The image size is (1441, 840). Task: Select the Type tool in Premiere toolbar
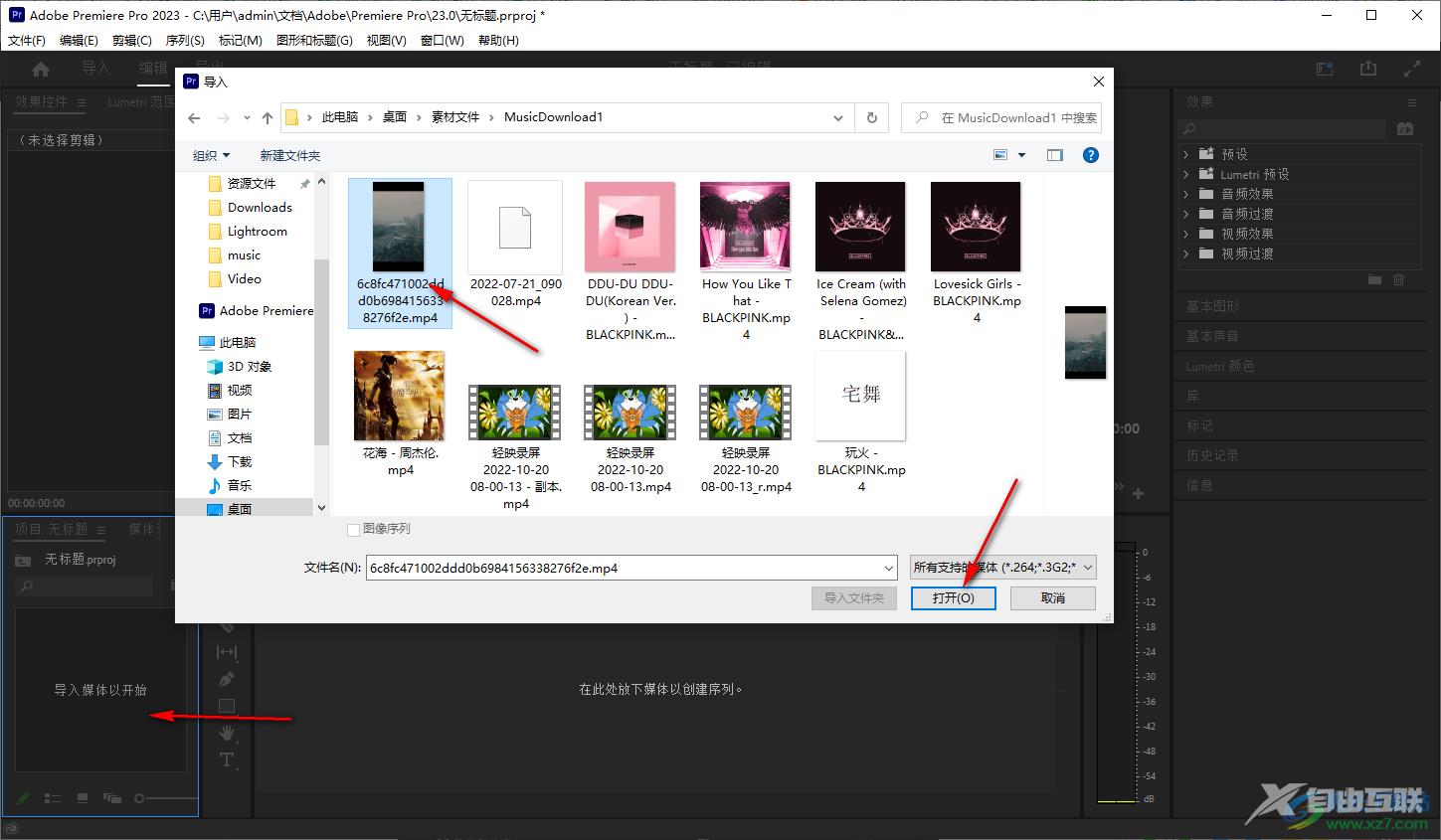pos(227,759)
